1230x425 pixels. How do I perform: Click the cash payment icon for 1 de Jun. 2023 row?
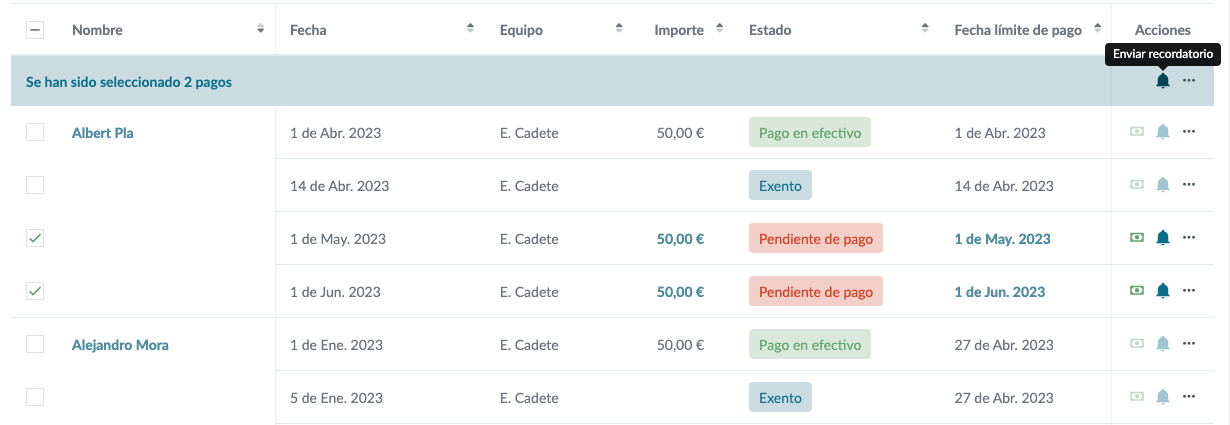point(1136,291)
